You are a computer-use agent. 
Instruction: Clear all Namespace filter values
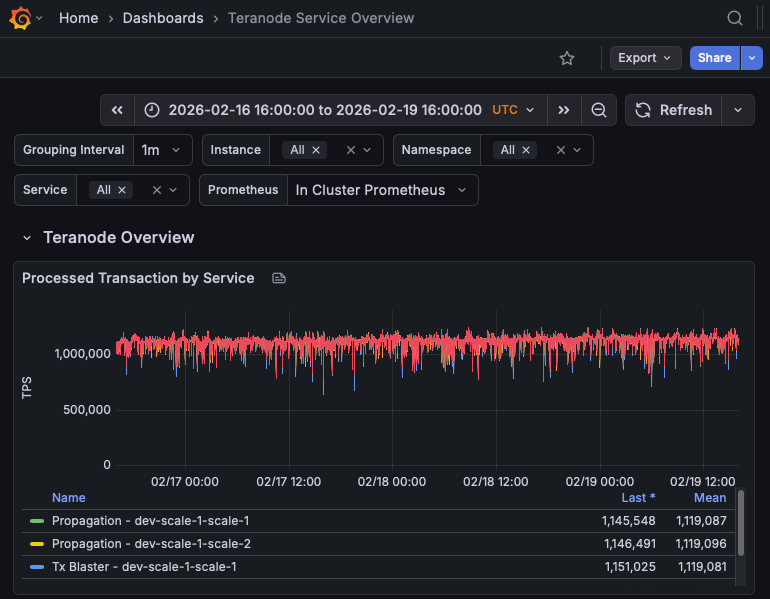(561, 150)
